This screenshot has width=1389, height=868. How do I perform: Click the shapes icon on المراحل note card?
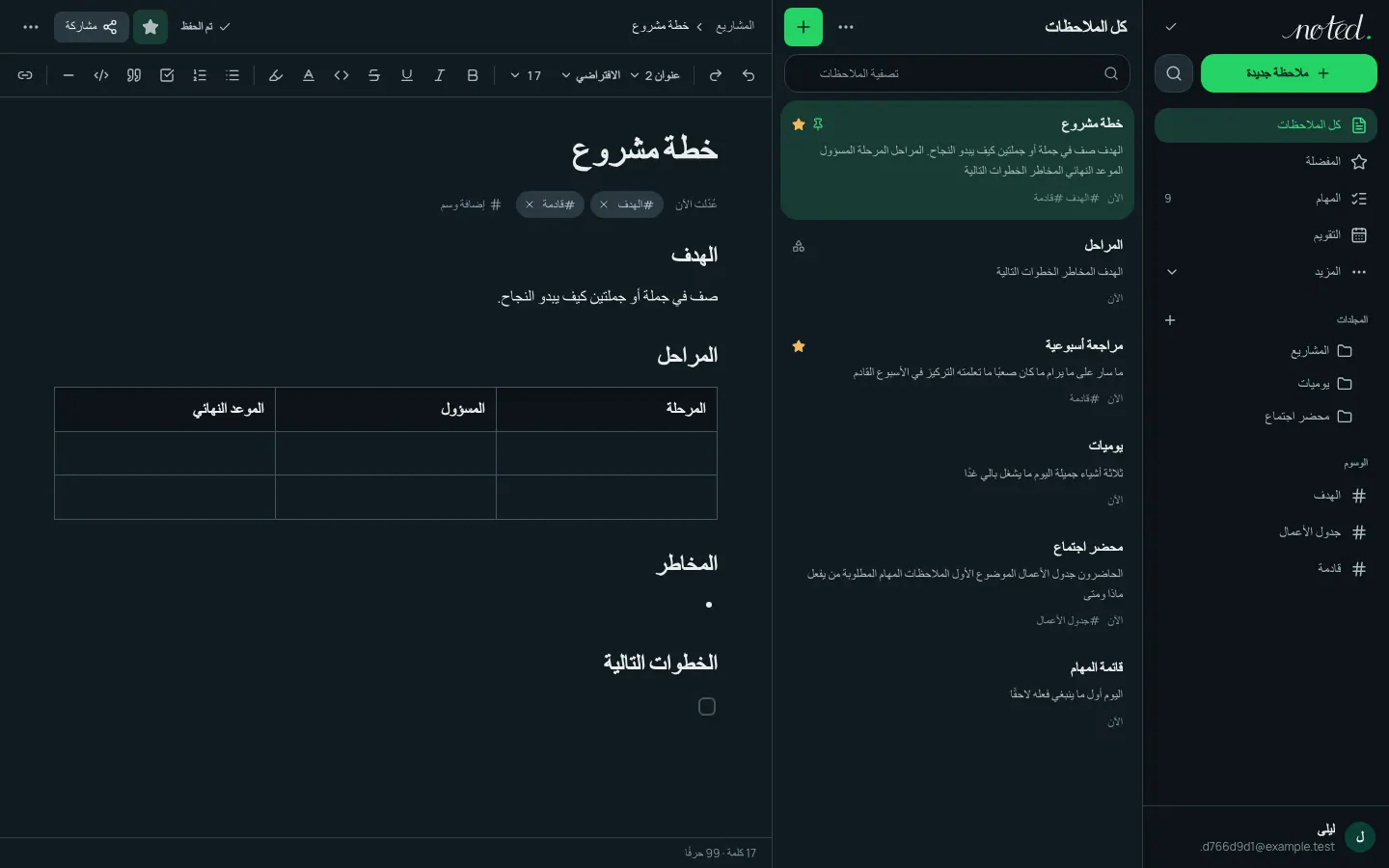point(799,247)
